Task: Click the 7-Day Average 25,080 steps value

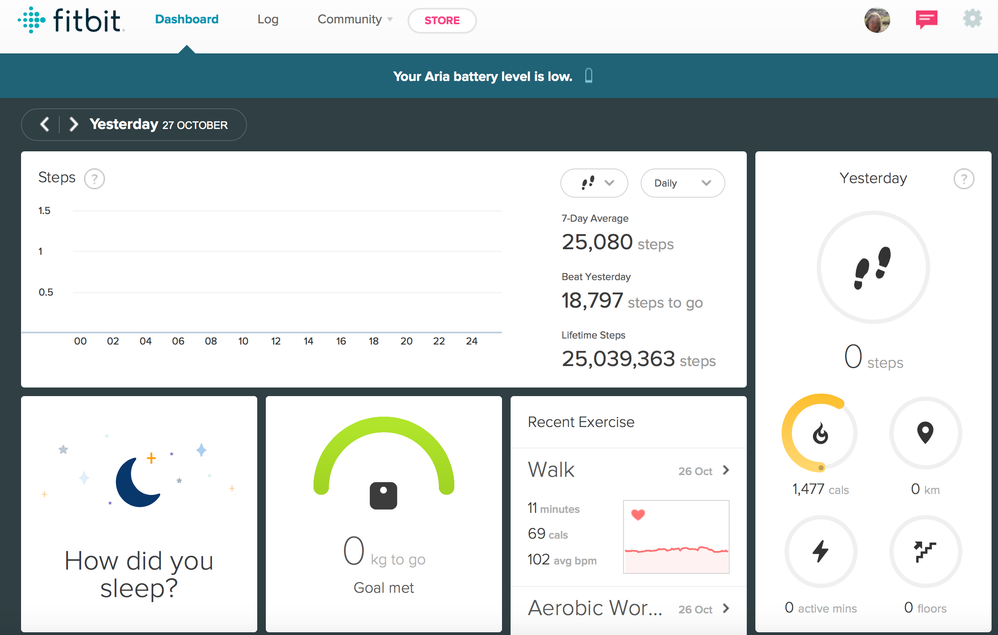Action: point(617,242)
